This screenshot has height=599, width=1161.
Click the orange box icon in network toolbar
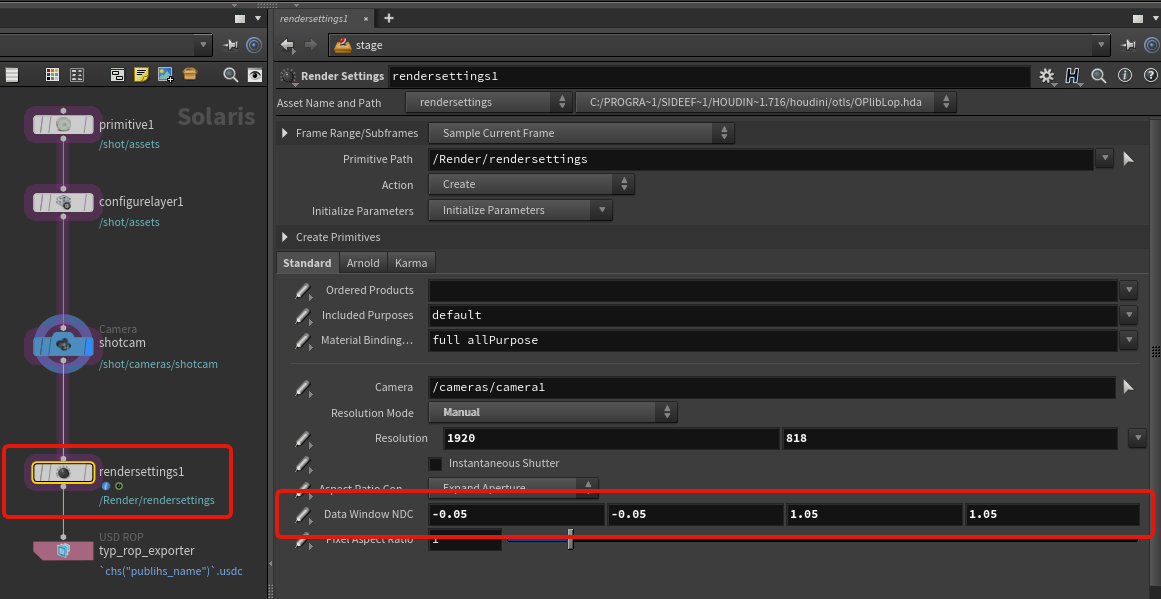click(190, 75)
